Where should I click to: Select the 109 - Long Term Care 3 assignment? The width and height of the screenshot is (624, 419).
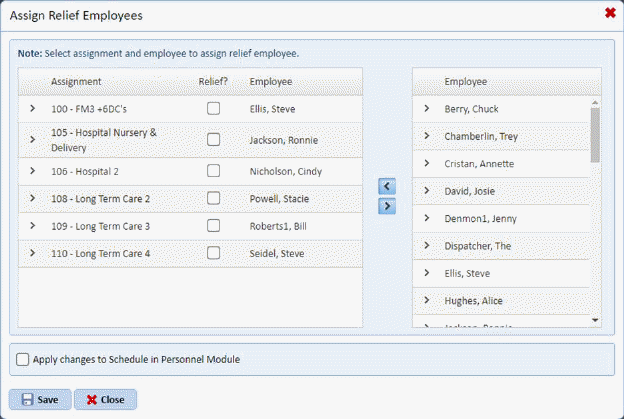point(100,226)
